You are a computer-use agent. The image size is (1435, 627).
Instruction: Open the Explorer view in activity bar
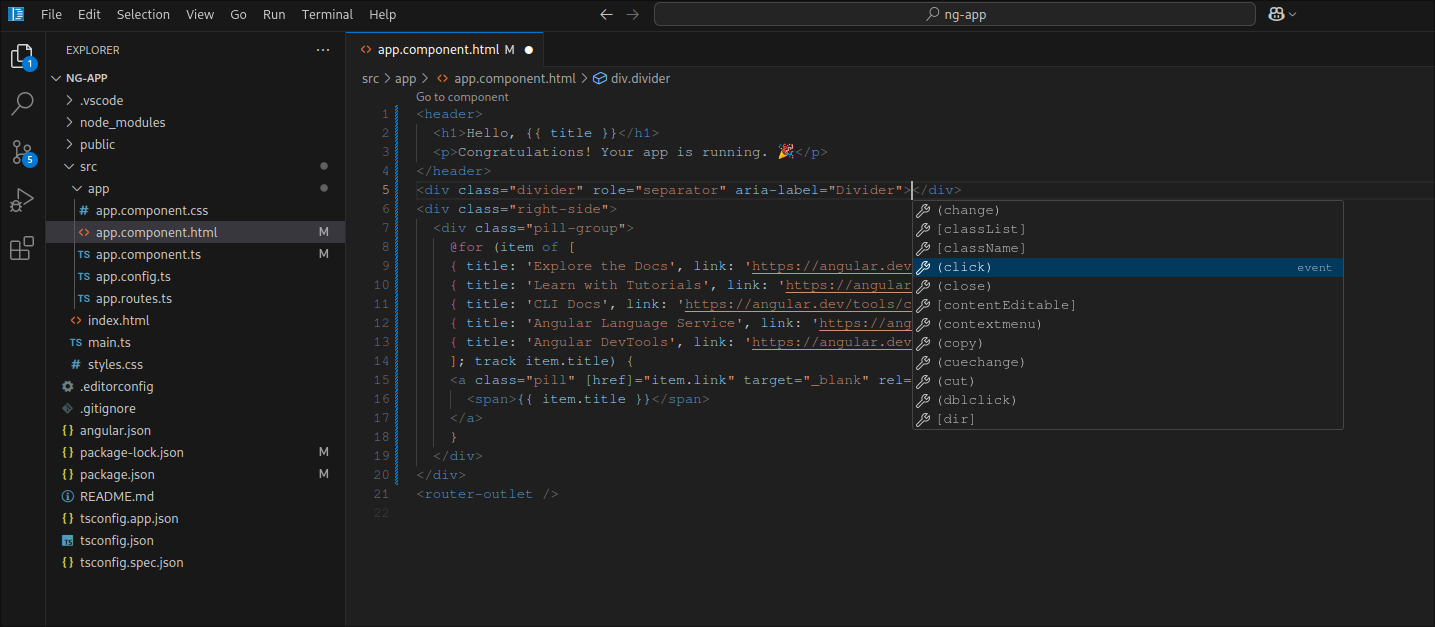pos(22,57)
